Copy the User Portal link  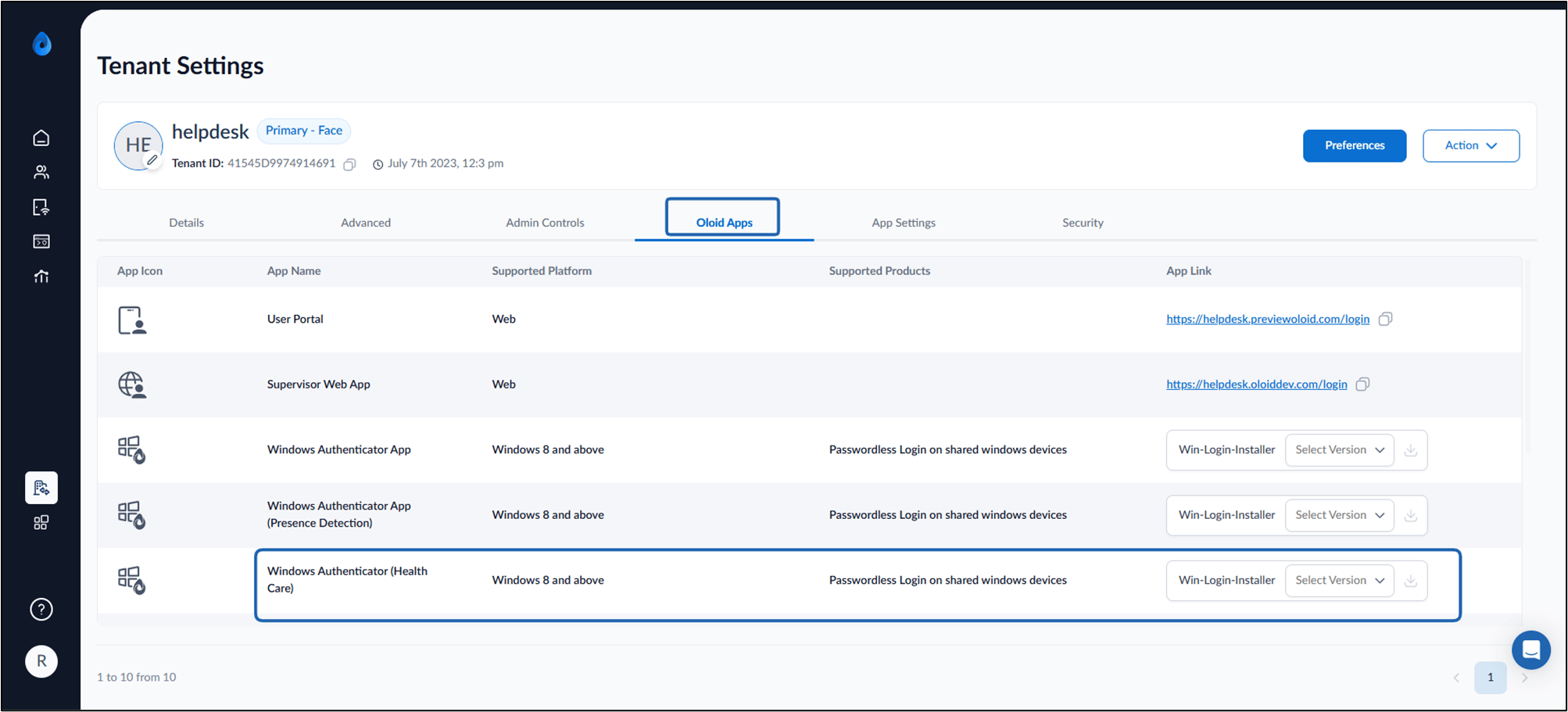pos(1385,319)
